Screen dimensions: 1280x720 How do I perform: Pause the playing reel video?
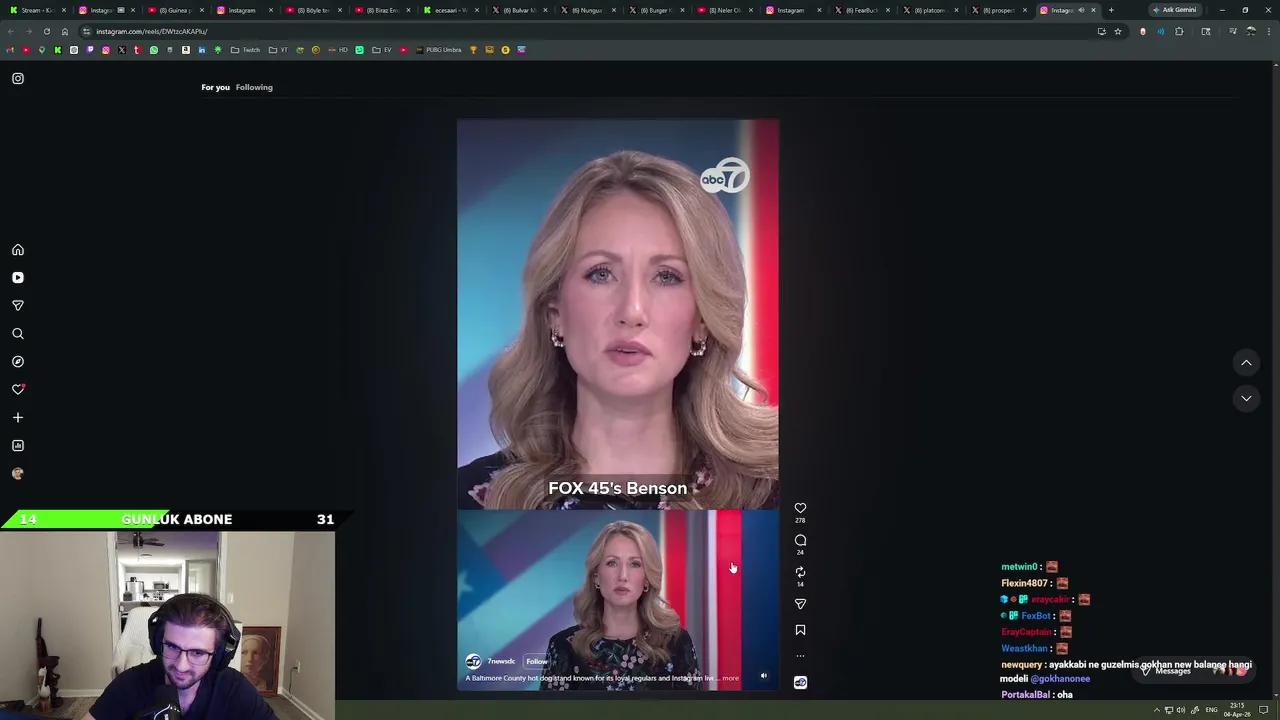(618, 405)
